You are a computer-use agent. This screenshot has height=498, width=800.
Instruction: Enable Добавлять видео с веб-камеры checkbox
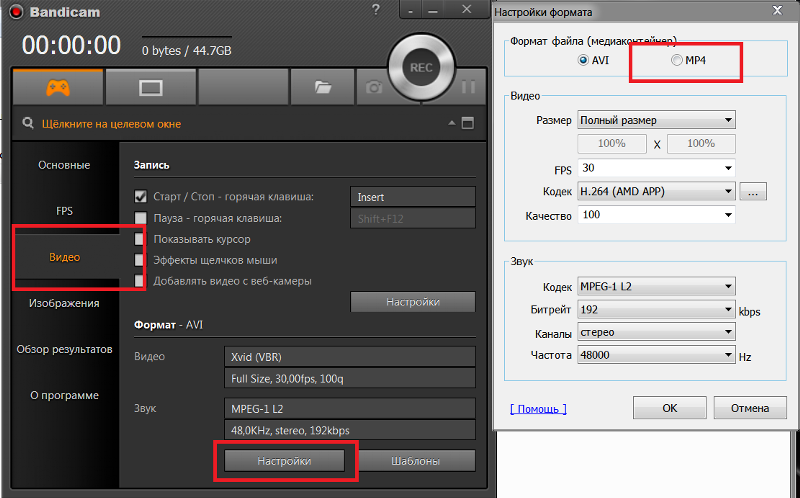pyautogui.click(x=139, y=281)
